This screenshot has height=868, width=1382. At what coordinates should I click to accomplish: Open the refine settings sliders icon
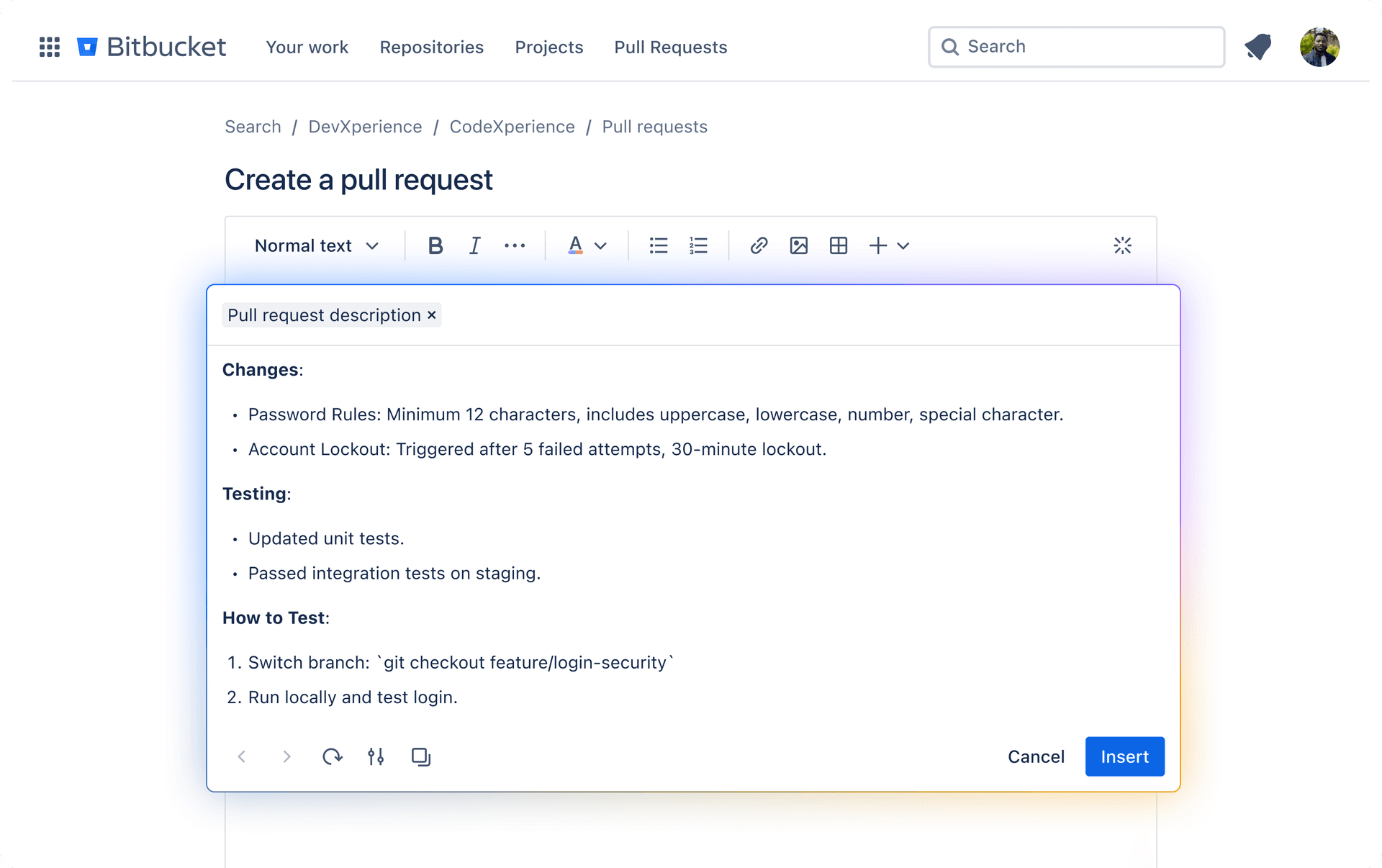[376, 756]
